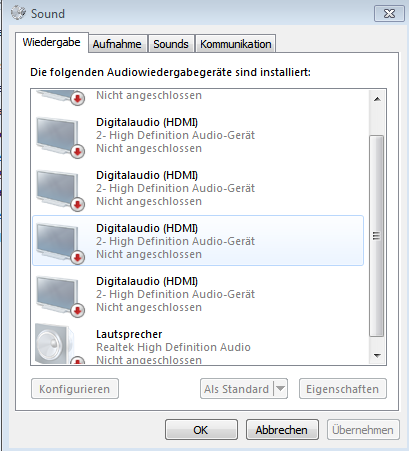The width and height of the screenshot is (409, 451).
Task: Click the scrollbar up arrow
Action: [377, 99]
